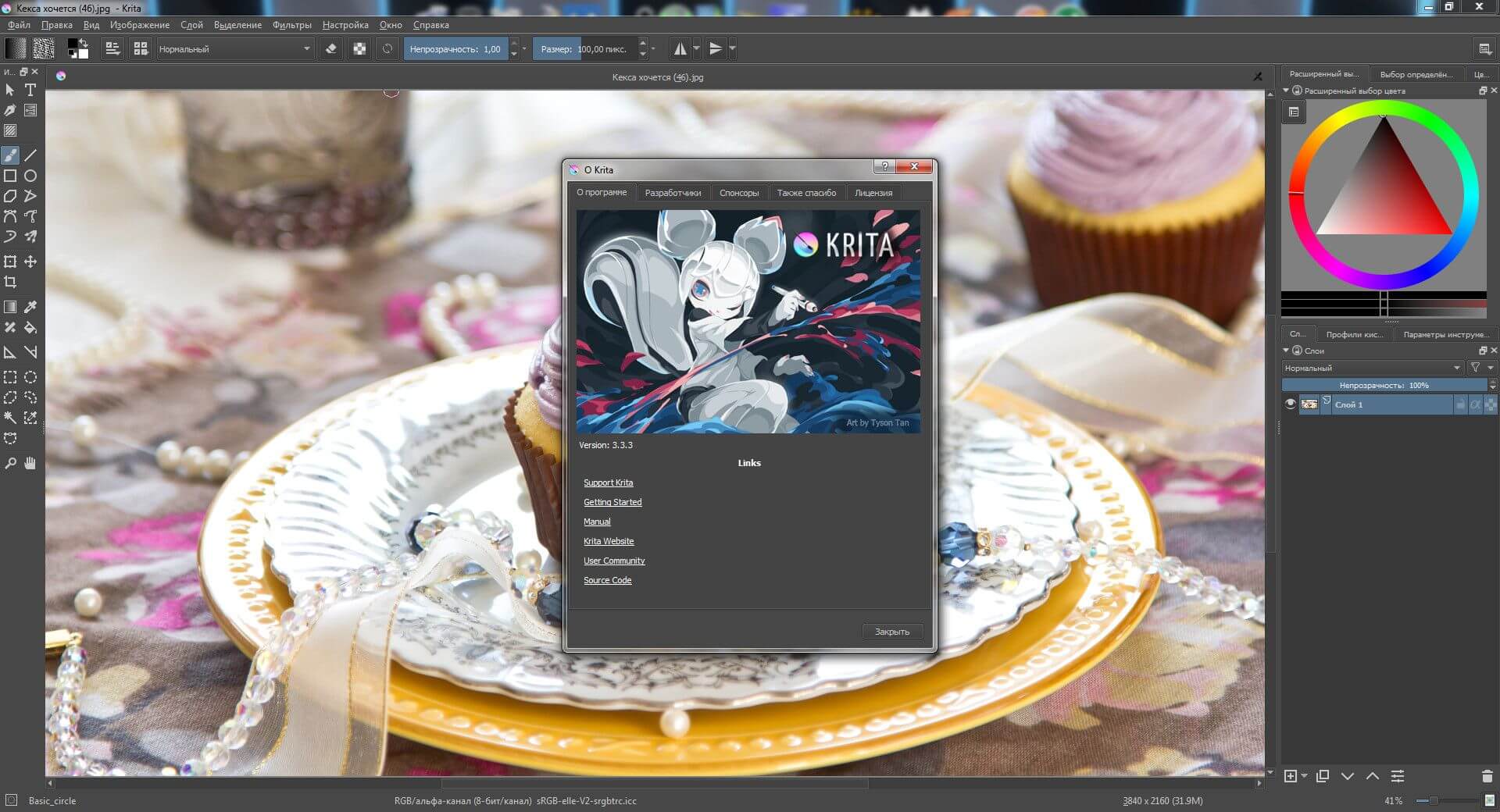Image resolution: width=1500 pixels, height=812 pixels.
Task: Select the Zoom magnifier tool
Action: (x=10, y=463)
